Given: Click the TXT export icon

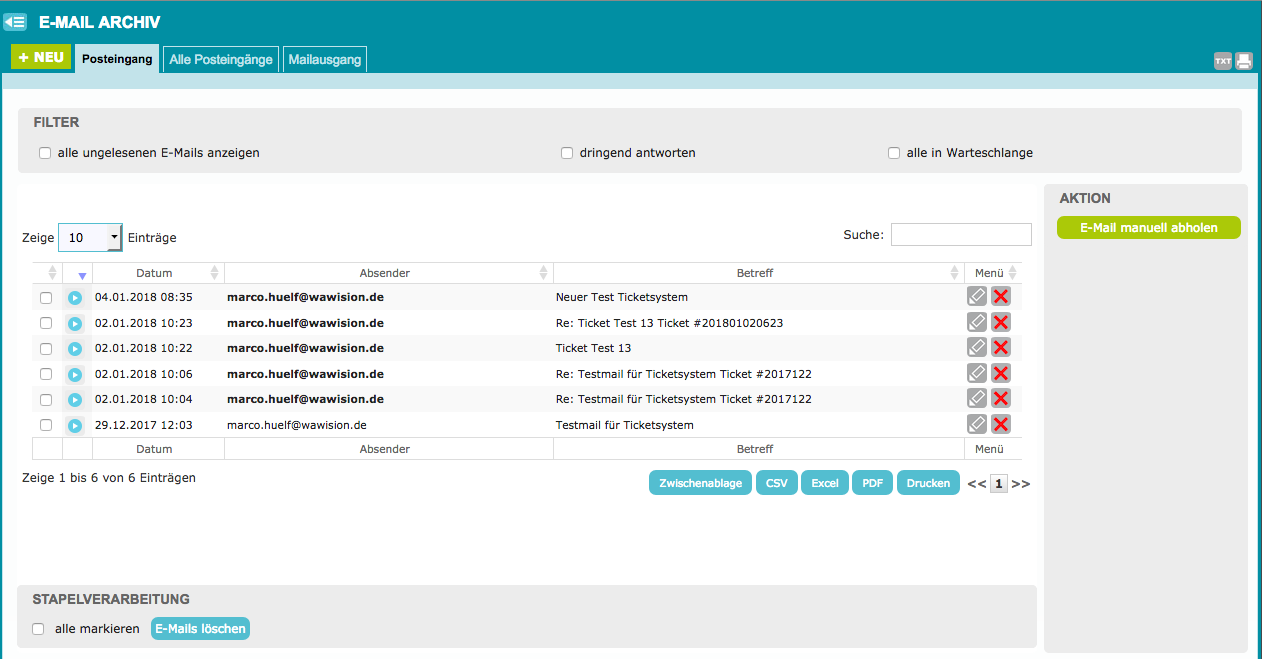Looking at the screenshot, I should pos(1222,61).
